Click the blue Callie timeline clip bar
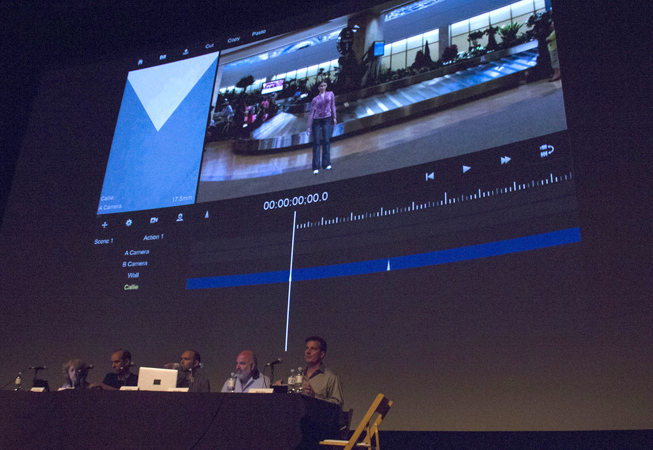Viewport: 653px width, 450px height. [x=383, y=258]
